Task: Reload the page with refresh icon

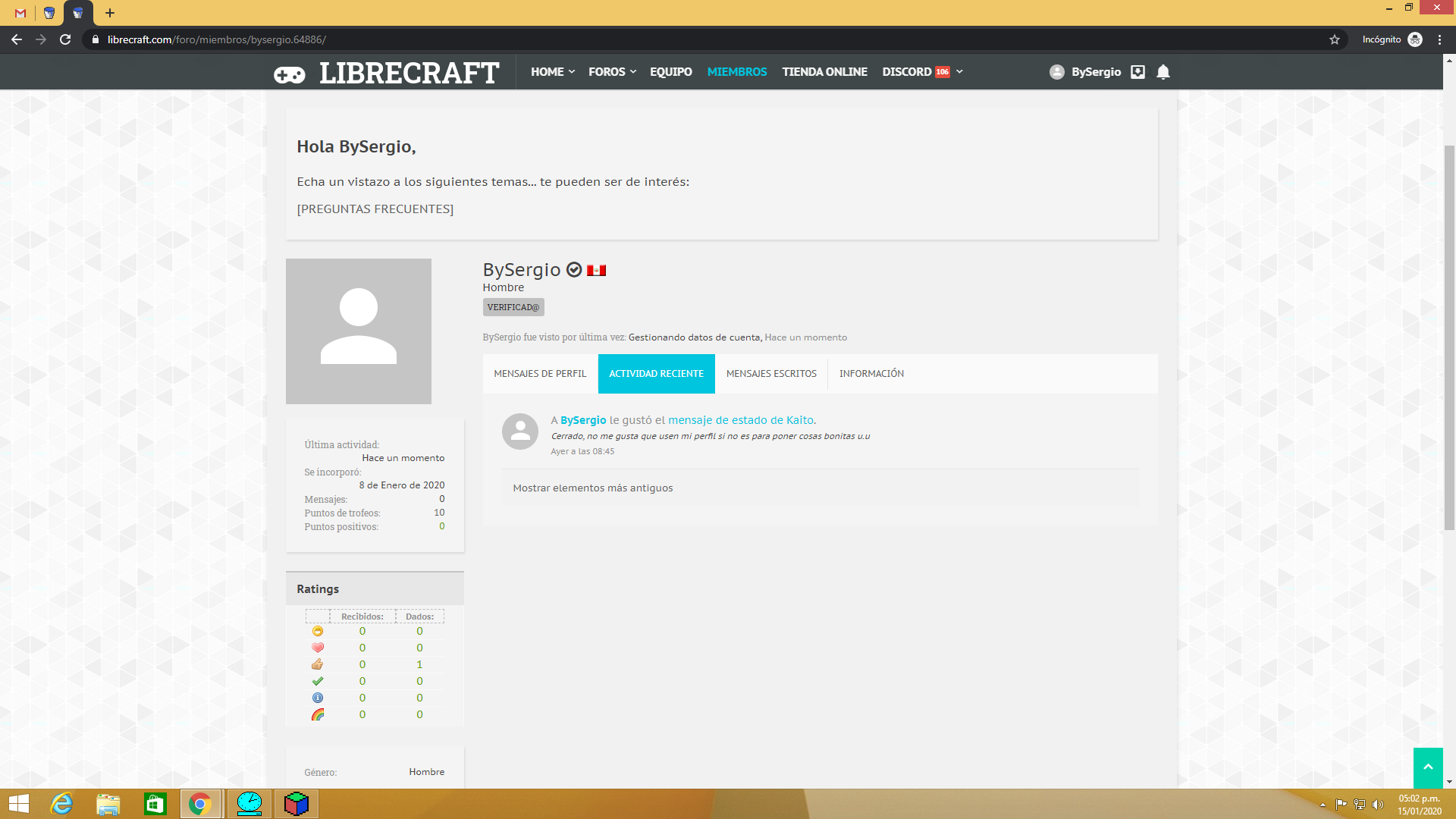Action: [66, 39]
